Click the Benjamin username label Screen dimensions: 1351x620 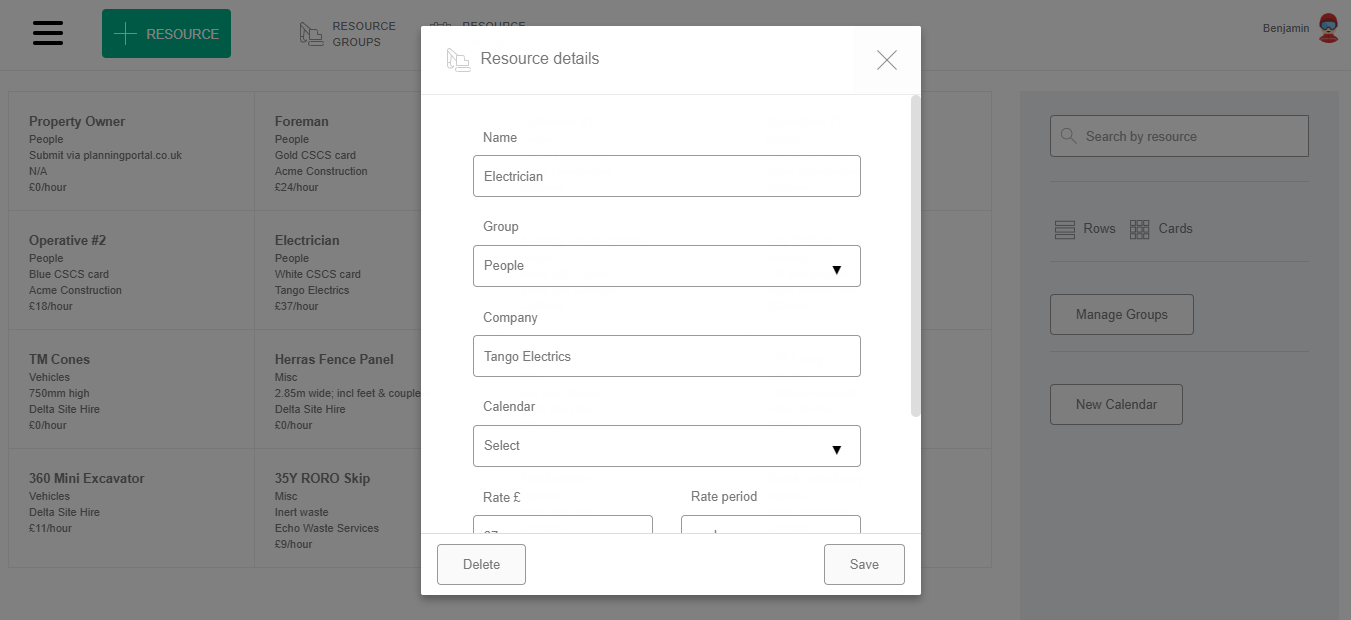pyautogui.click(x=1286, y=28)
